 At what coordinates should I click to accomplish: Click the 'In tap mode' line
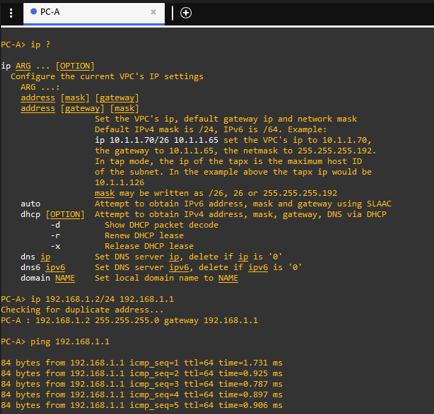(x=228, y=162)
